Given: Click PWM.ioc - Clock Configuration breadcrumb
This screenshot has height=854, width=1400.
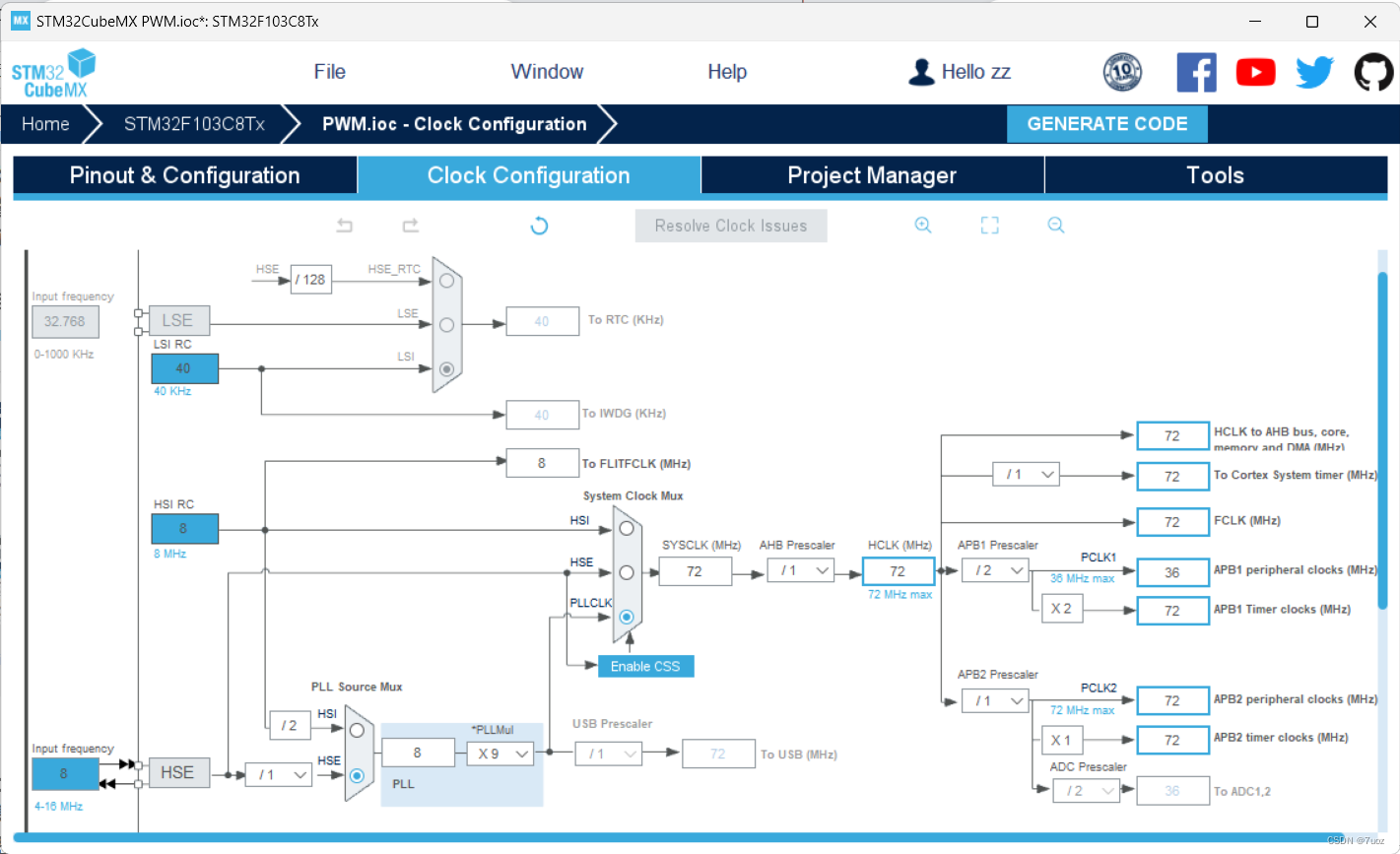Looking at the screenshot, I should 454,124.
